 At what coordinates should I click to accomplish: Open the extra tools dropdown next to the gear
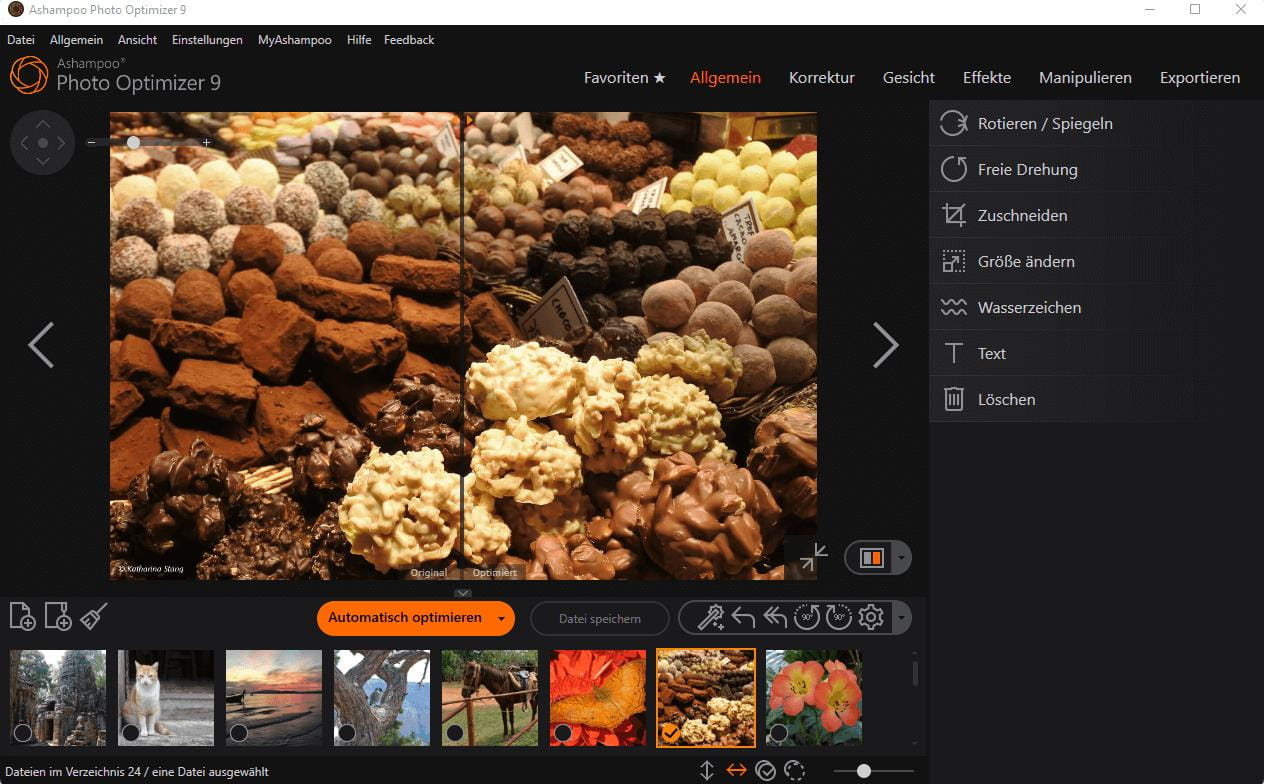point(902,617)
